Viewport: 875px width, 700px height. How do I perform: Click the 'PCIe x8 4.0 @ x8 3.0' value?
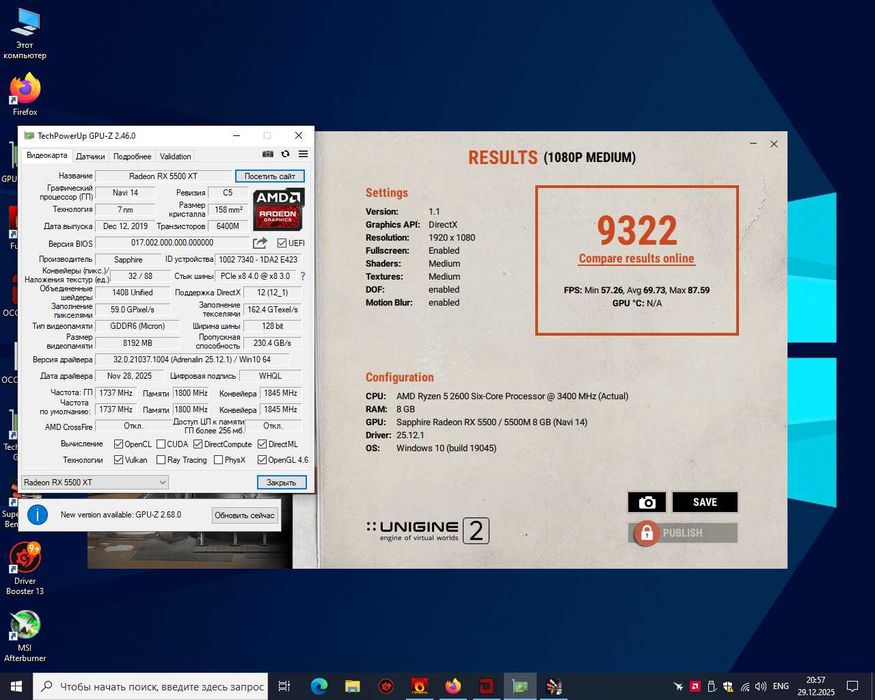click(255, 276)
